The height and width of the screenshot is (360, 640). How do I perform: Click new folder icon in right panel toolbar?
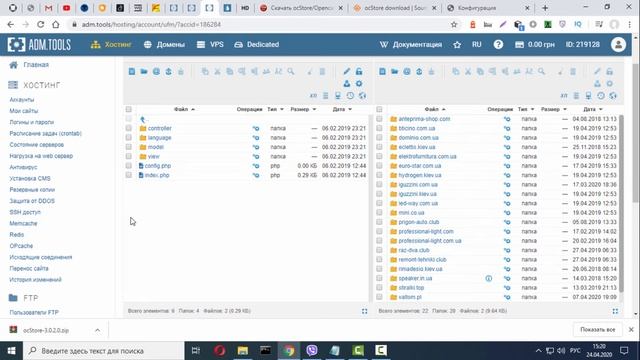click(395, 71)
